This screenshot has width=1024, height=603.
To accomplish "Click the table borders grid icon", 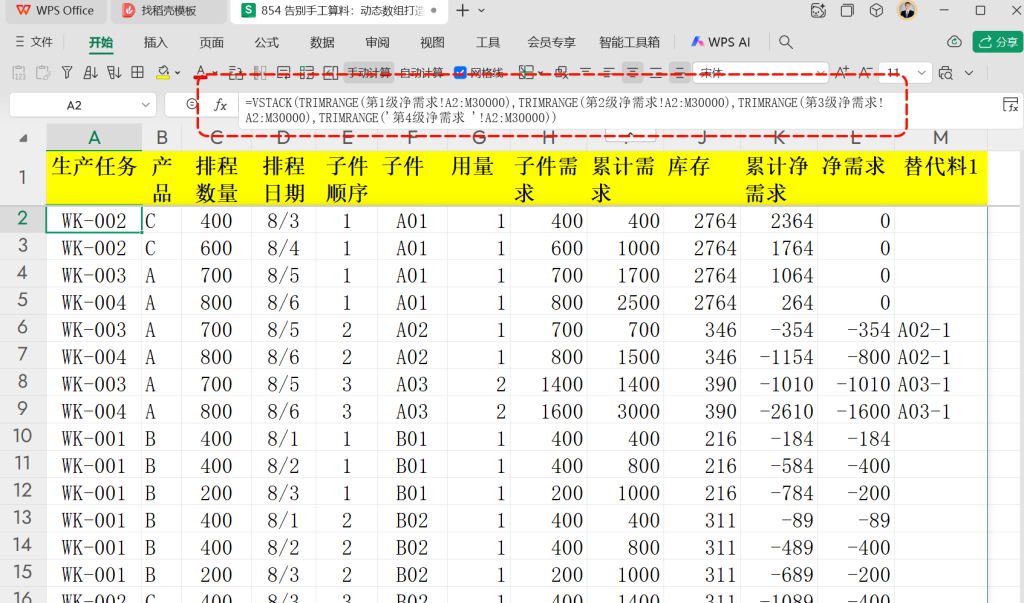I will (x=137, y=73).
